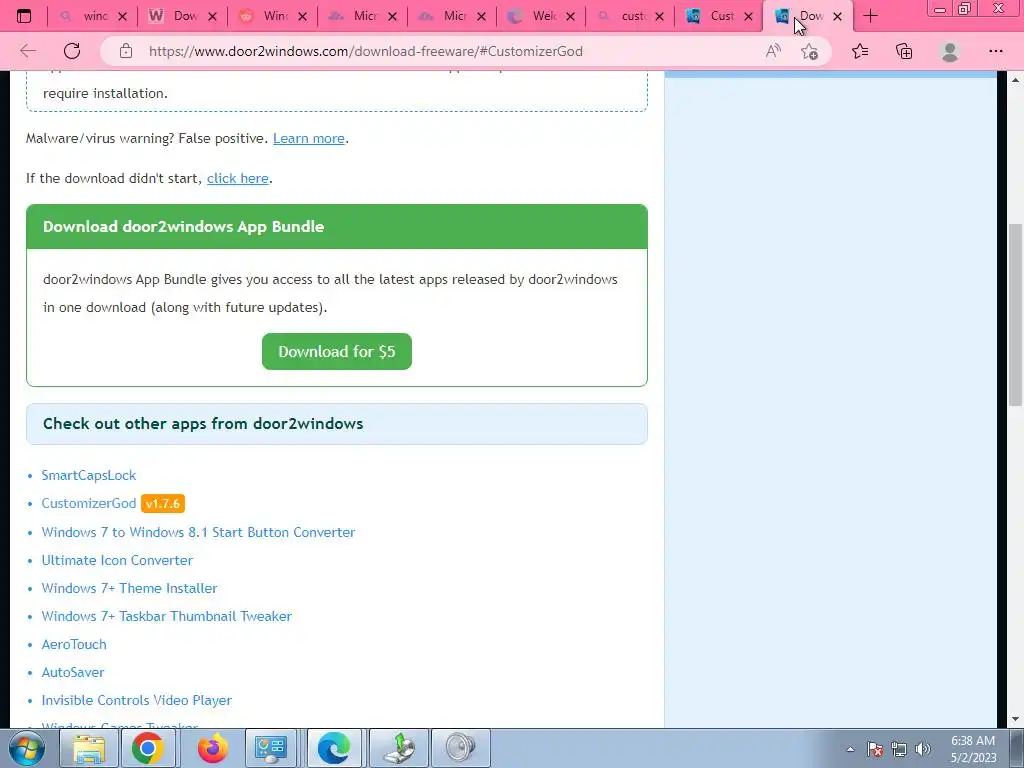Click the Learn more link
1024x768 pixels.
click(308, 138)
